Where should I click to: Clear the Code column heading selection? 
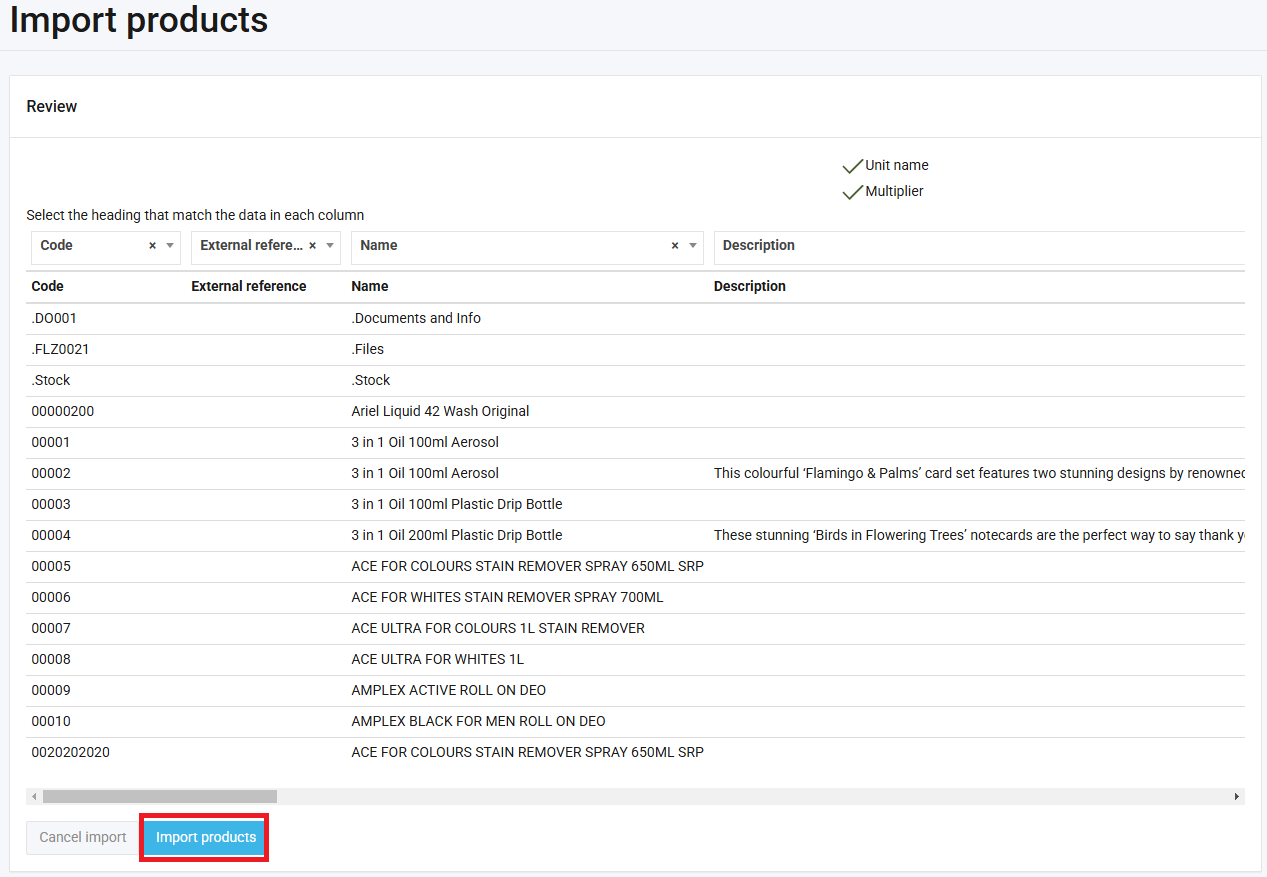pos(152,246)
